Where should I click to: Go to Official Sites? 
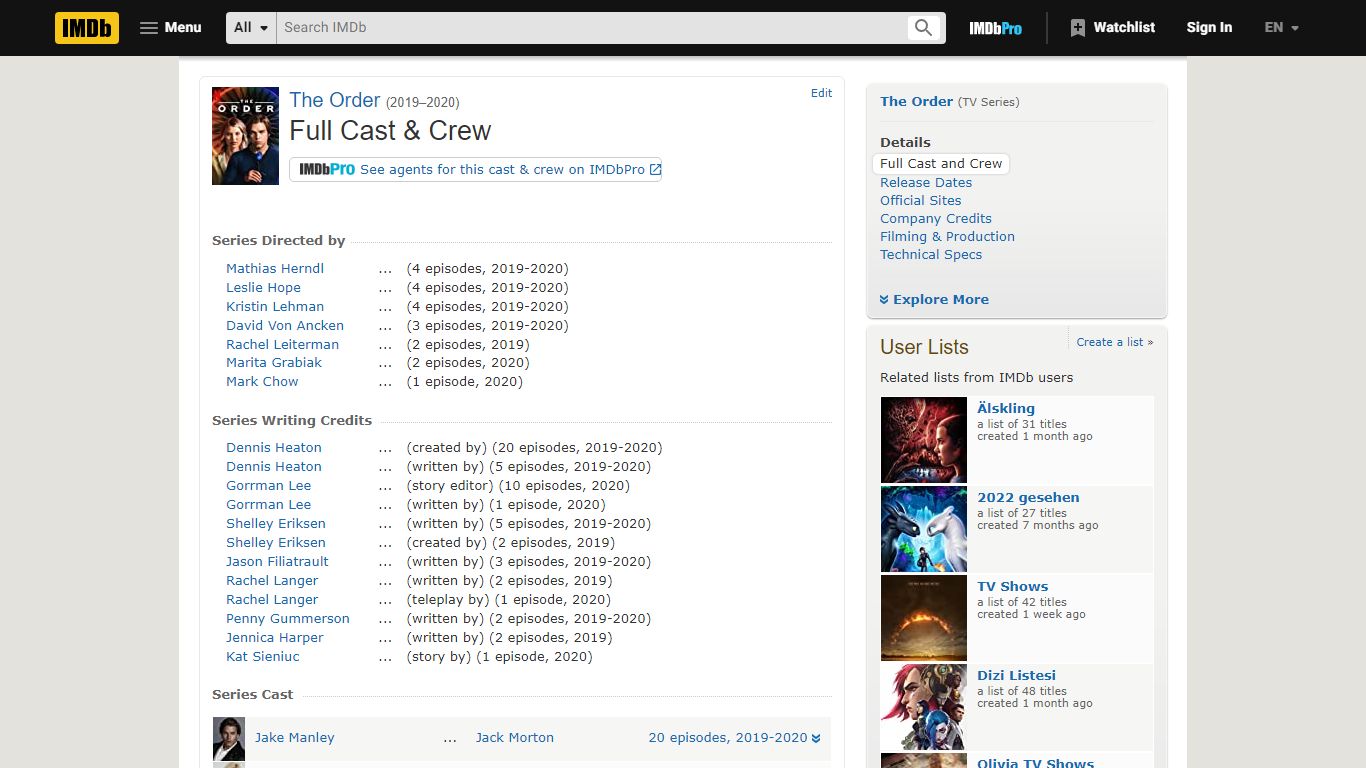[921, 201]
